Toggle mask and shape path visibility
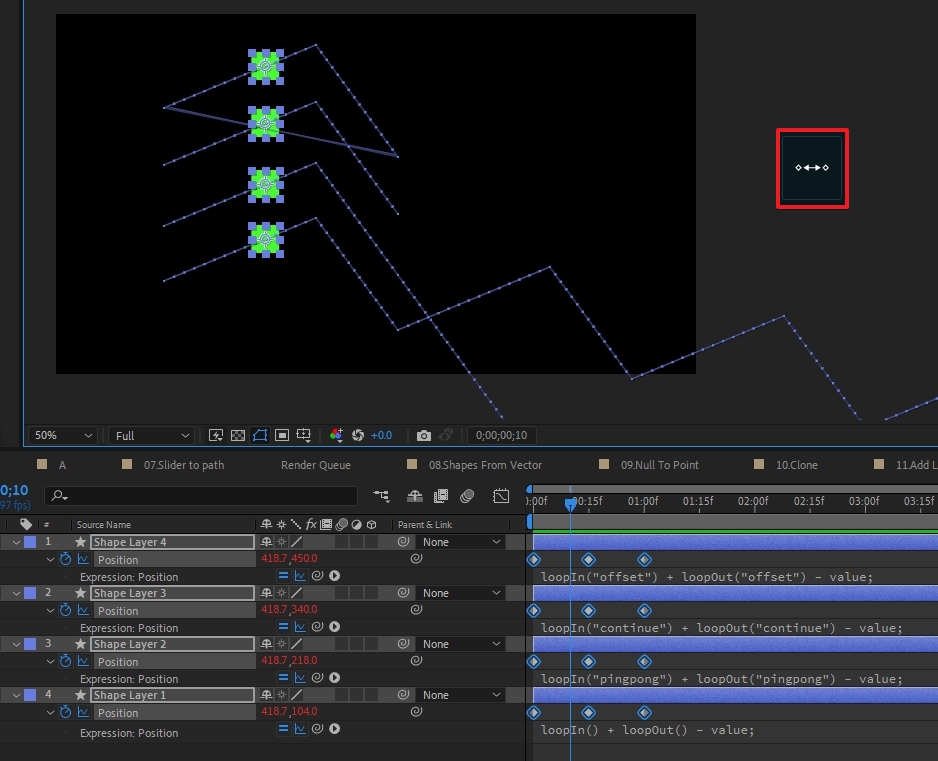 pyautogui.click(x=260, y=436)
